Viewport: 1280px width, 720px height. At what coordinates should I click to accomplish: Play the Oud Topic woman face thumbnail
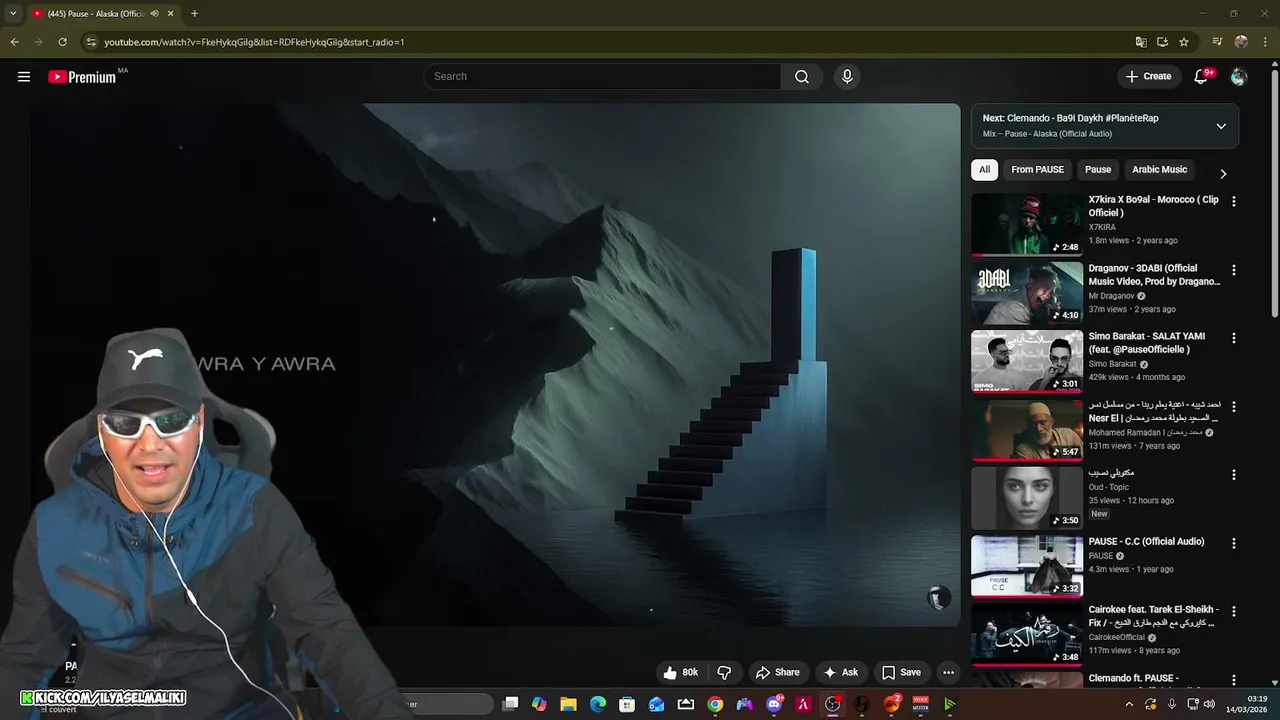click(x=1027, y=498)
